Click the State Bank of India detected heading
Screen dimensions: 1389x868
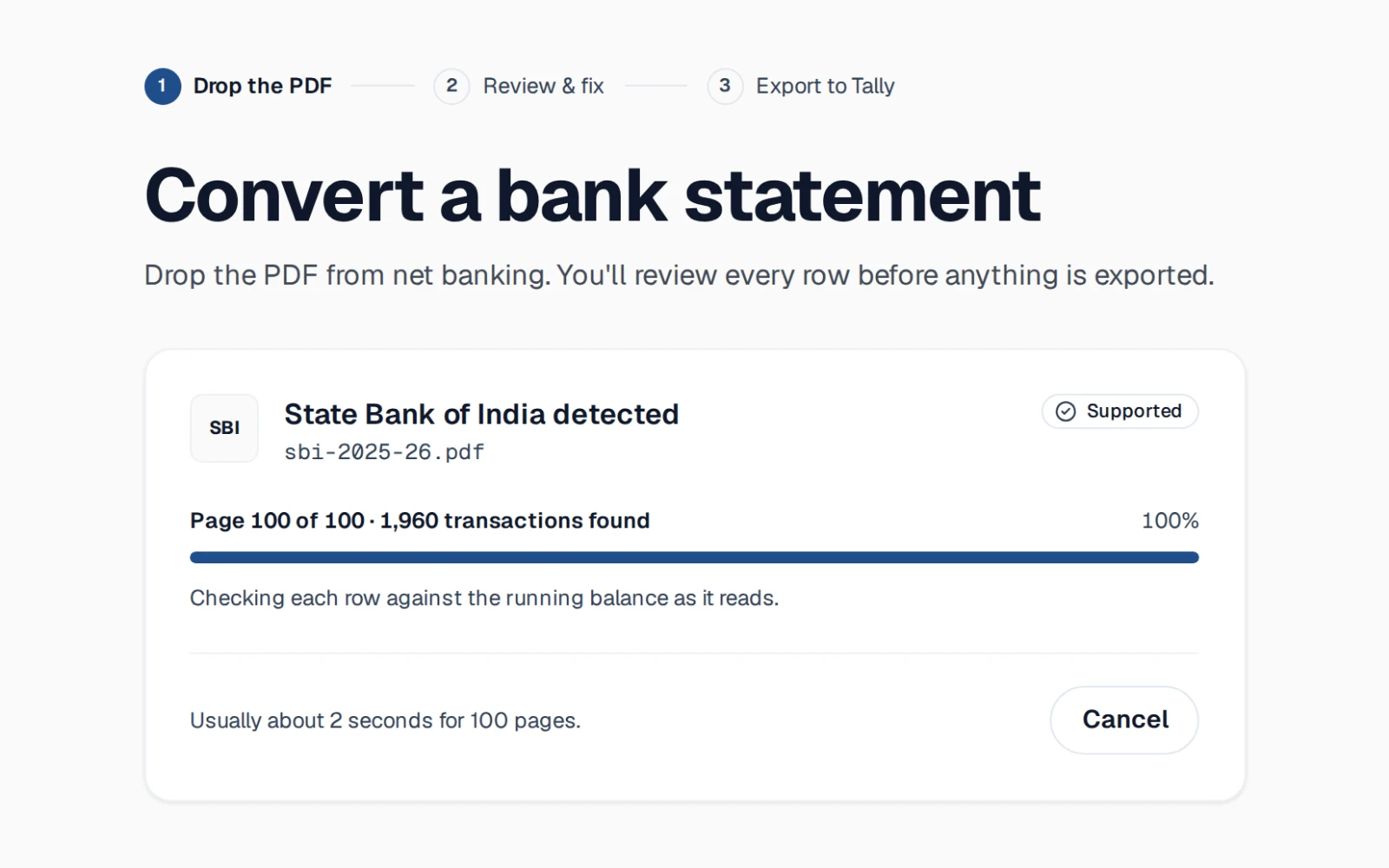point(482,414)
